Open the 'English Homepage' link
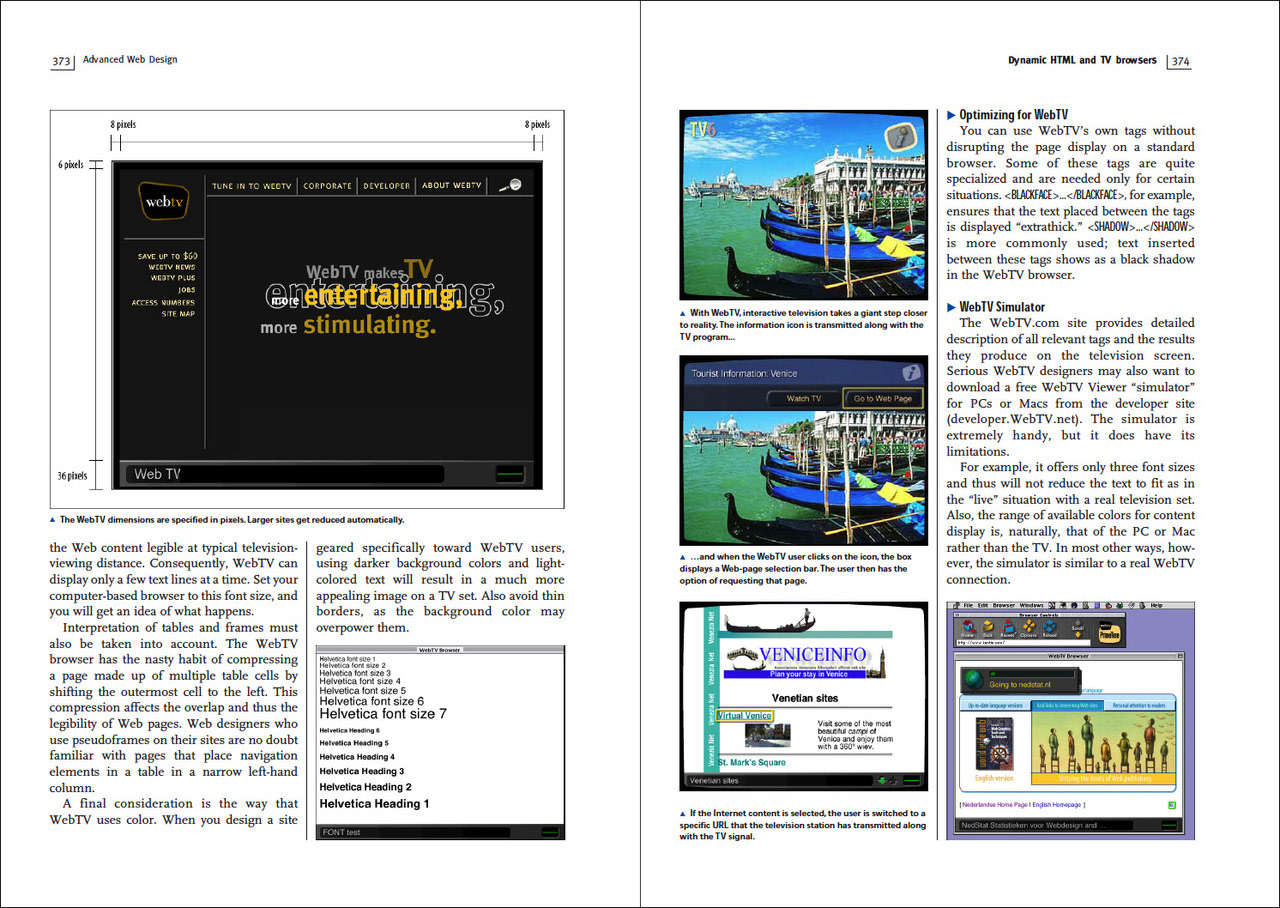 pos(1056,805)
